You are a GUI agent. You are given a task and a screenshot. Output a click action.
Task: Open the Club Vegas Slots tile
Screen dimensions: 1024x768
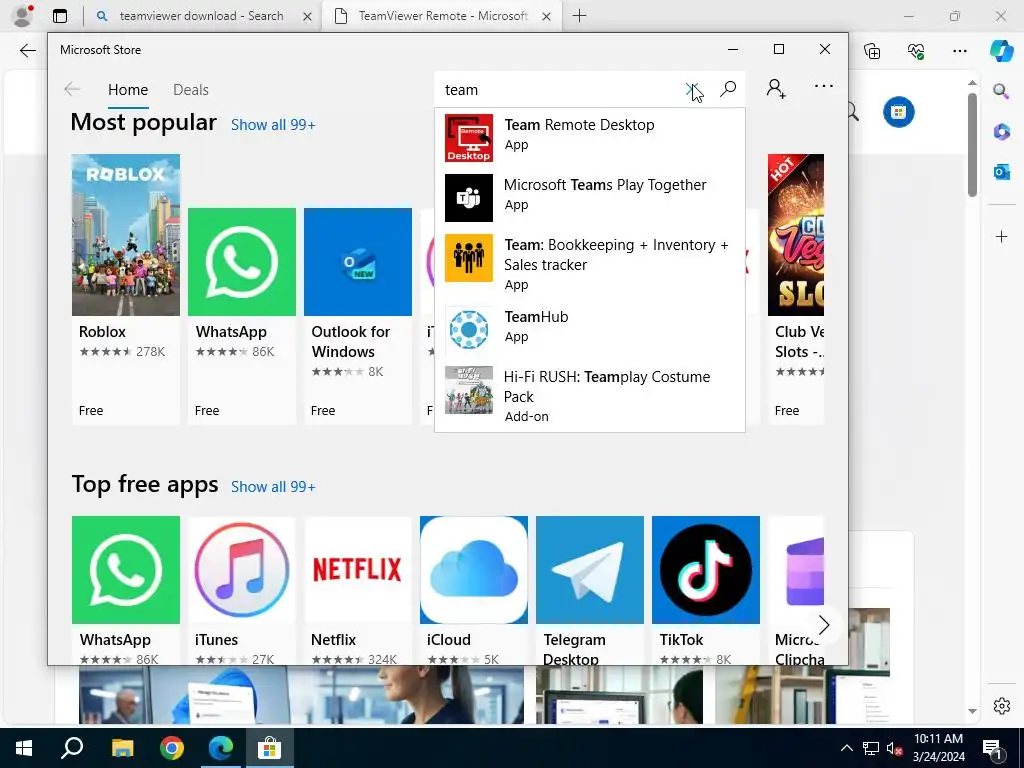(x=796, y=289)
